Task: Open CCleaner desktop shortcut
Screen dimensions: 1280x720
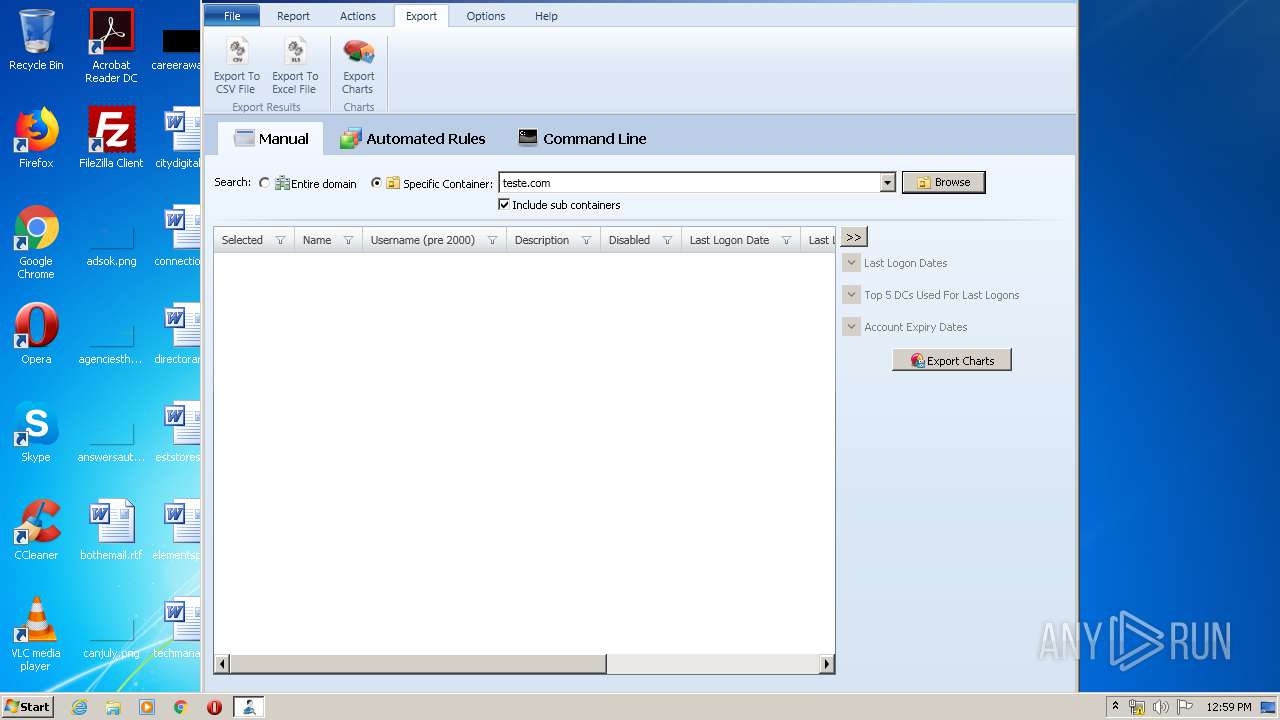Action: [x=36, y=530]
